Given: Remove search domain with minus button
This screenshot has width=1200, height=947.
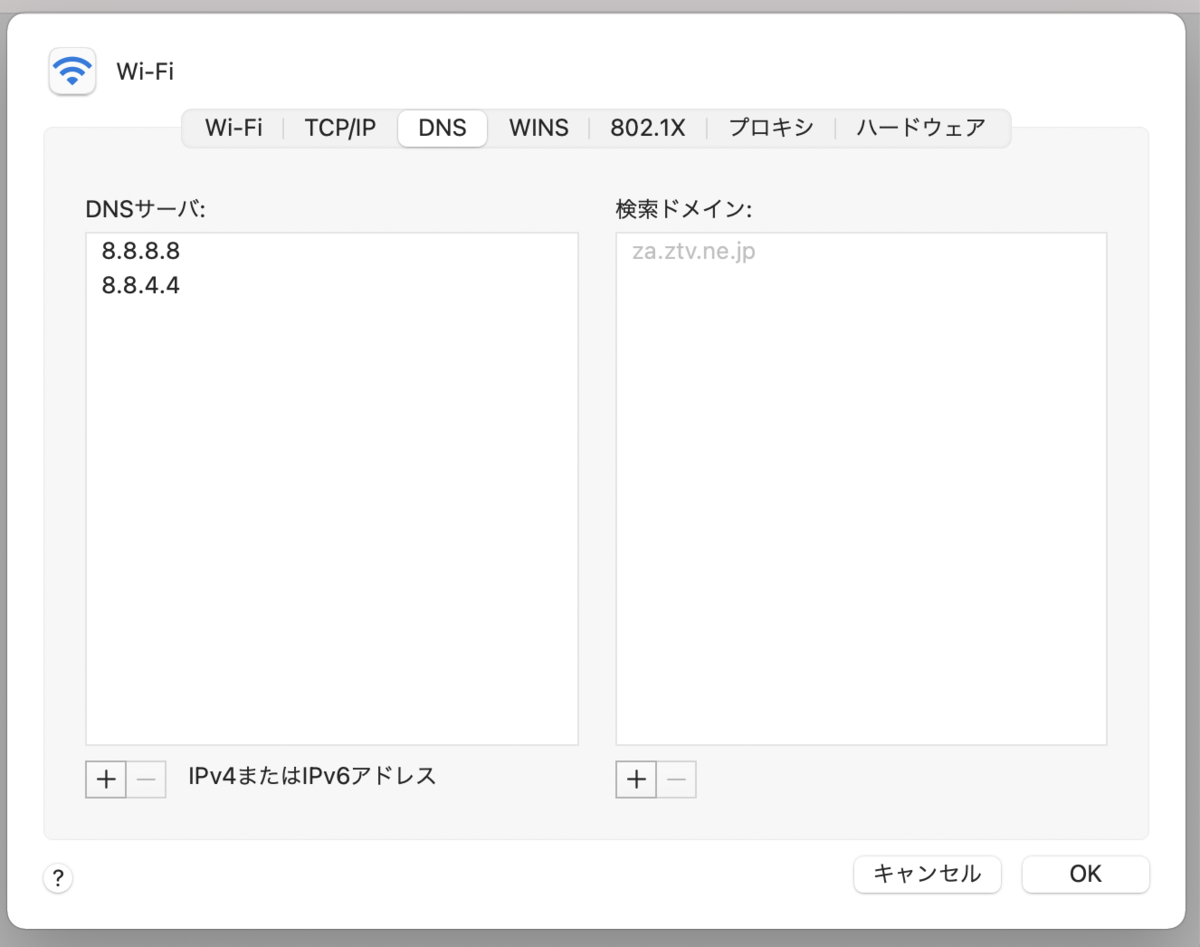Looking at the screenshot, I should (676, 779).
